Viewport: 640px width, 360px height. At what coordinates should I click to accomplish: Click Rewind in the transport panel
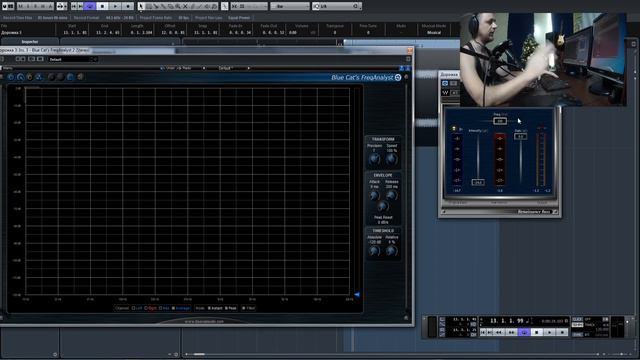click(499, 332)
